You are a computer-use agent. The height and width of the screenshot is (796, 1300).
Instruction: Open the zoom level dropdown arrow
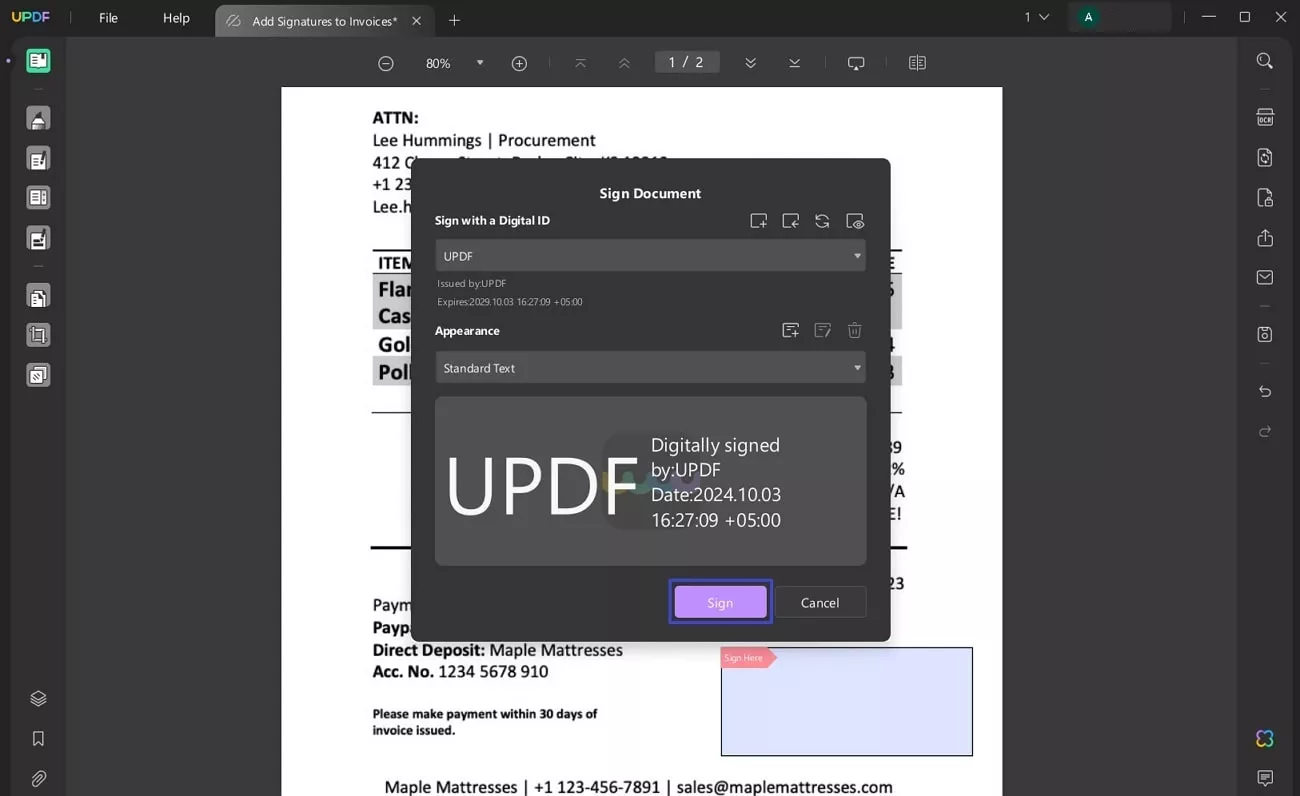pyautogui.click(x=480, y=63)
